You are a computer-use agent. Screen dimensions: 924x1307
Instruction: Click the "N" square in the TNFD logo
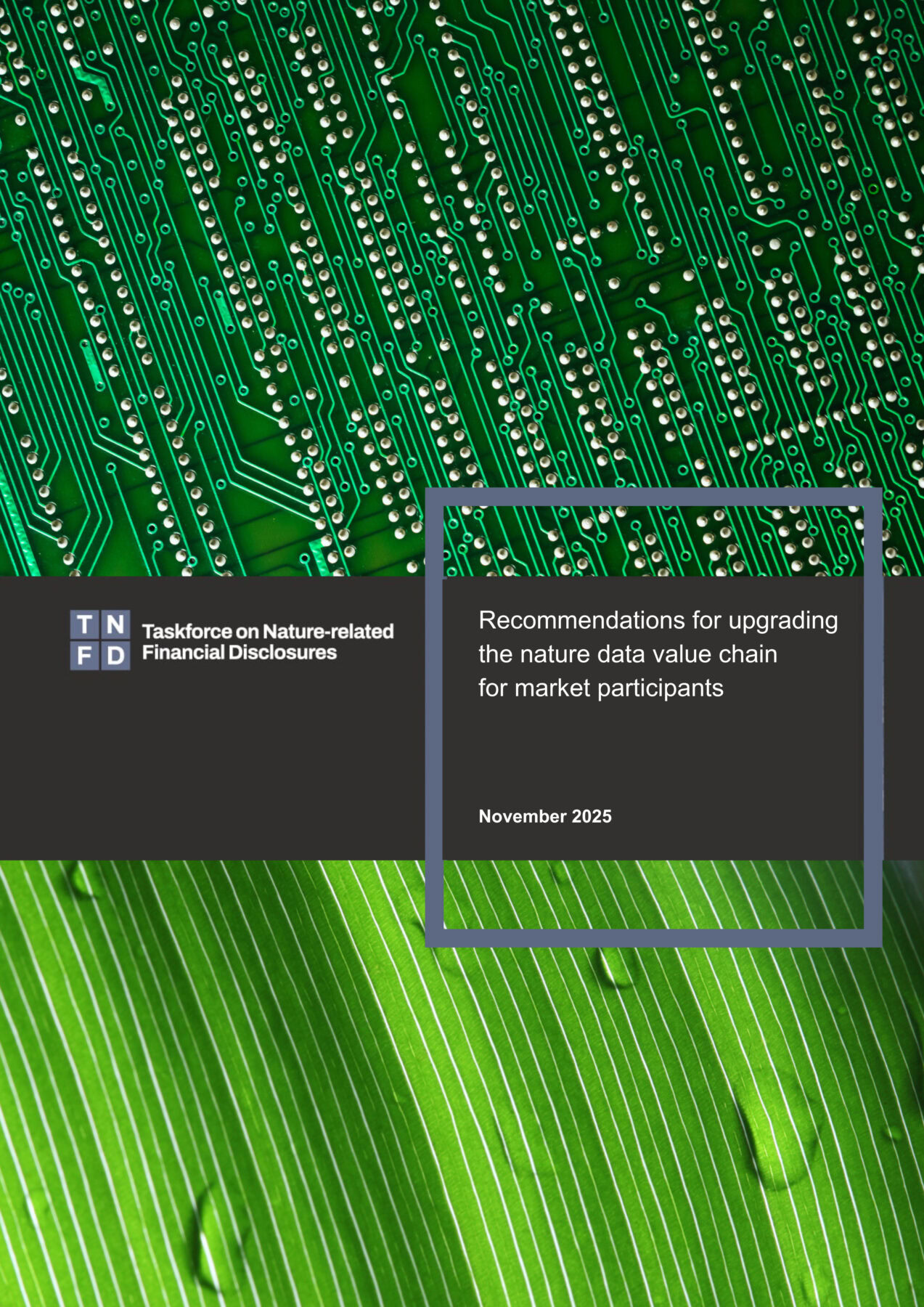click(115, 624)
